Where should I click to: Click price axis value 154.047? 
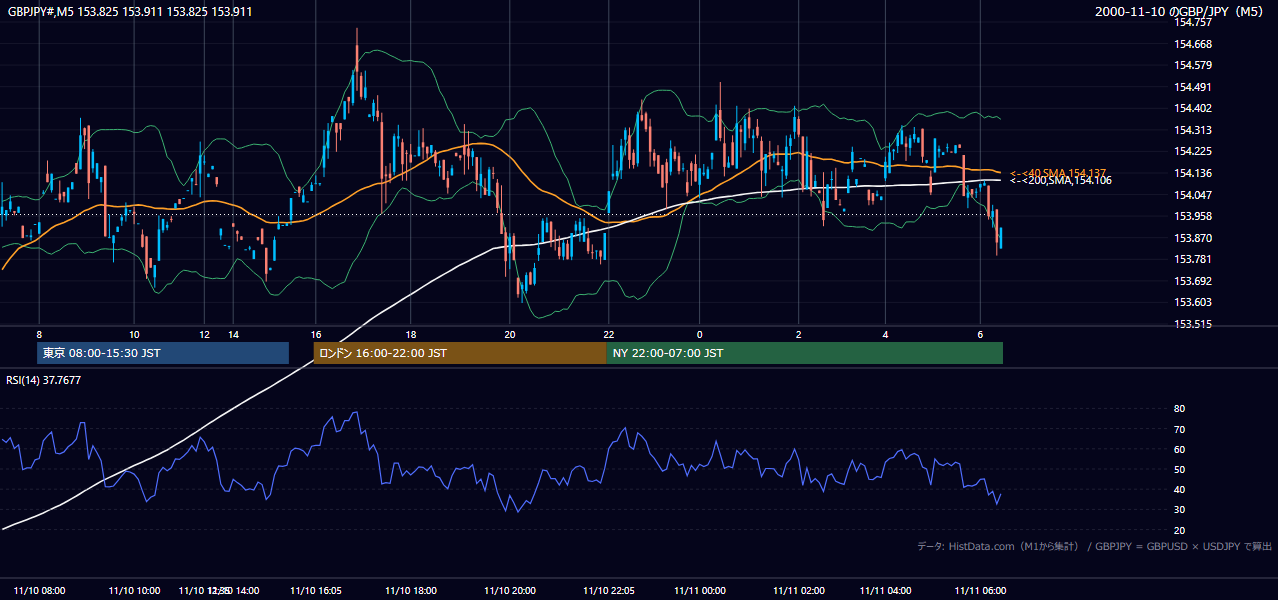tap(1193, 195)
